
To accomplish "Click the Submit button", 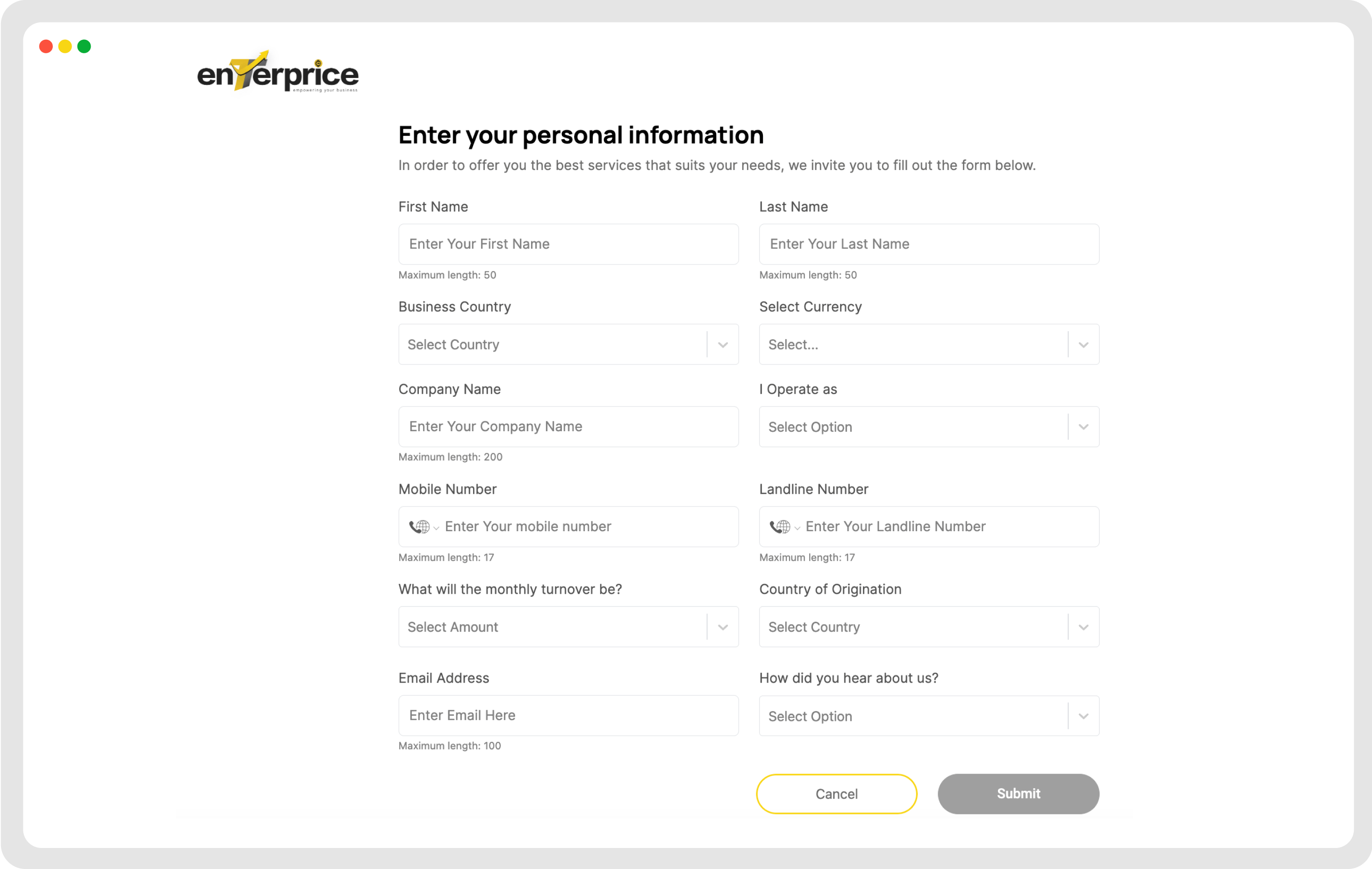I will coord(1018,794).
